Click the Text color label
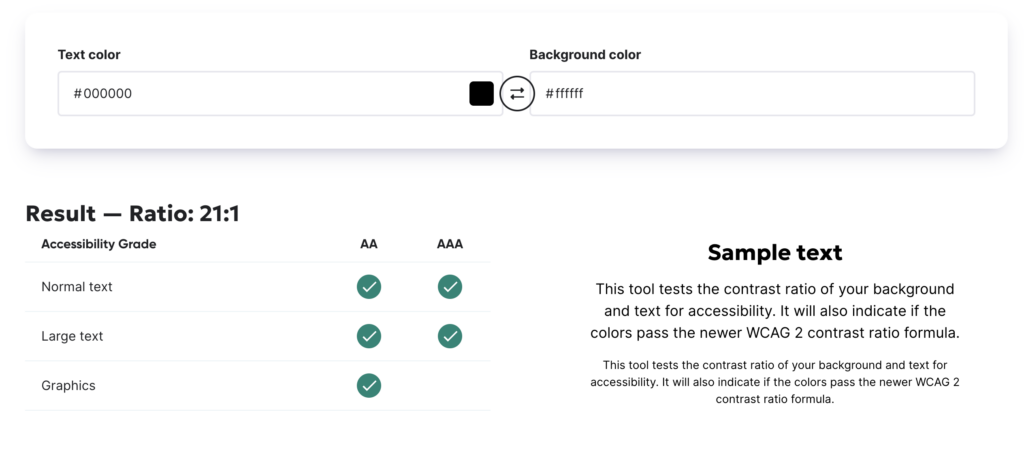Image resolution: width=1024 pixels, height=469 pixels. 89,55
